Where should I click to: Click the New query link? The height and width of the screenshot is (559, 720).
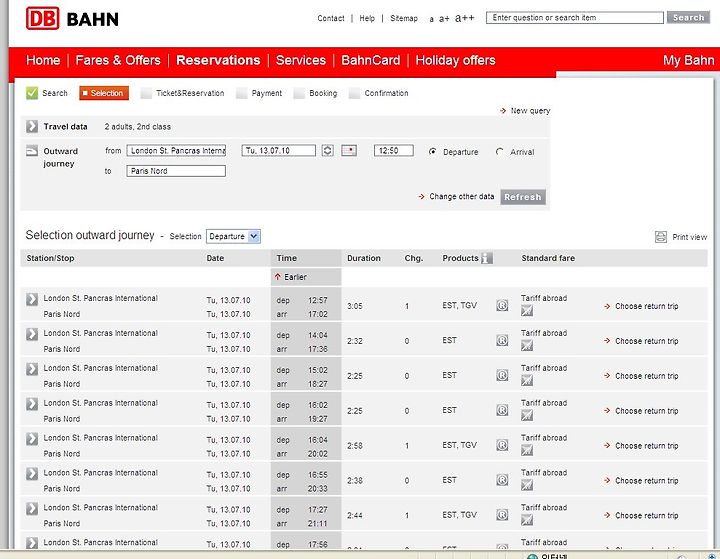tap(525, 111)
